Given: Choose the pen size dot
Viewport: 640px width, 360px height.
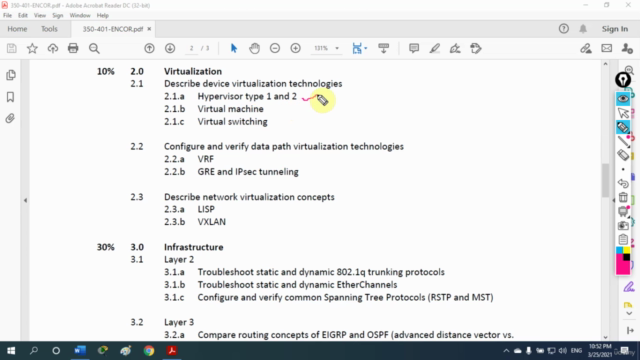Looking at the screenshot, I should point(623,169).
